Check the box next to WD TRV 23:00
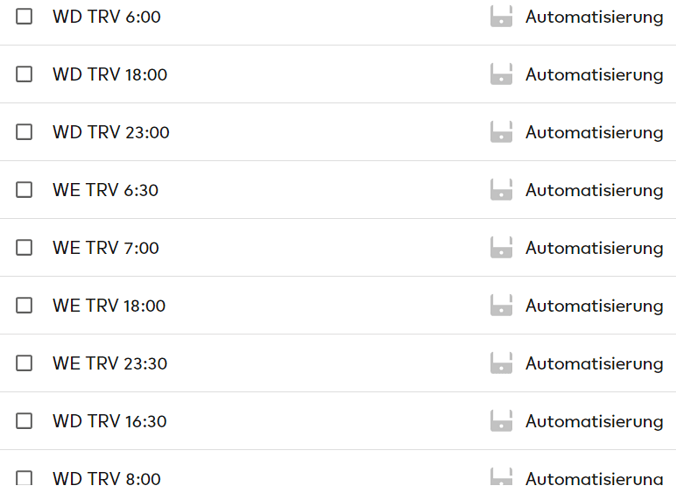 [24, 132]
